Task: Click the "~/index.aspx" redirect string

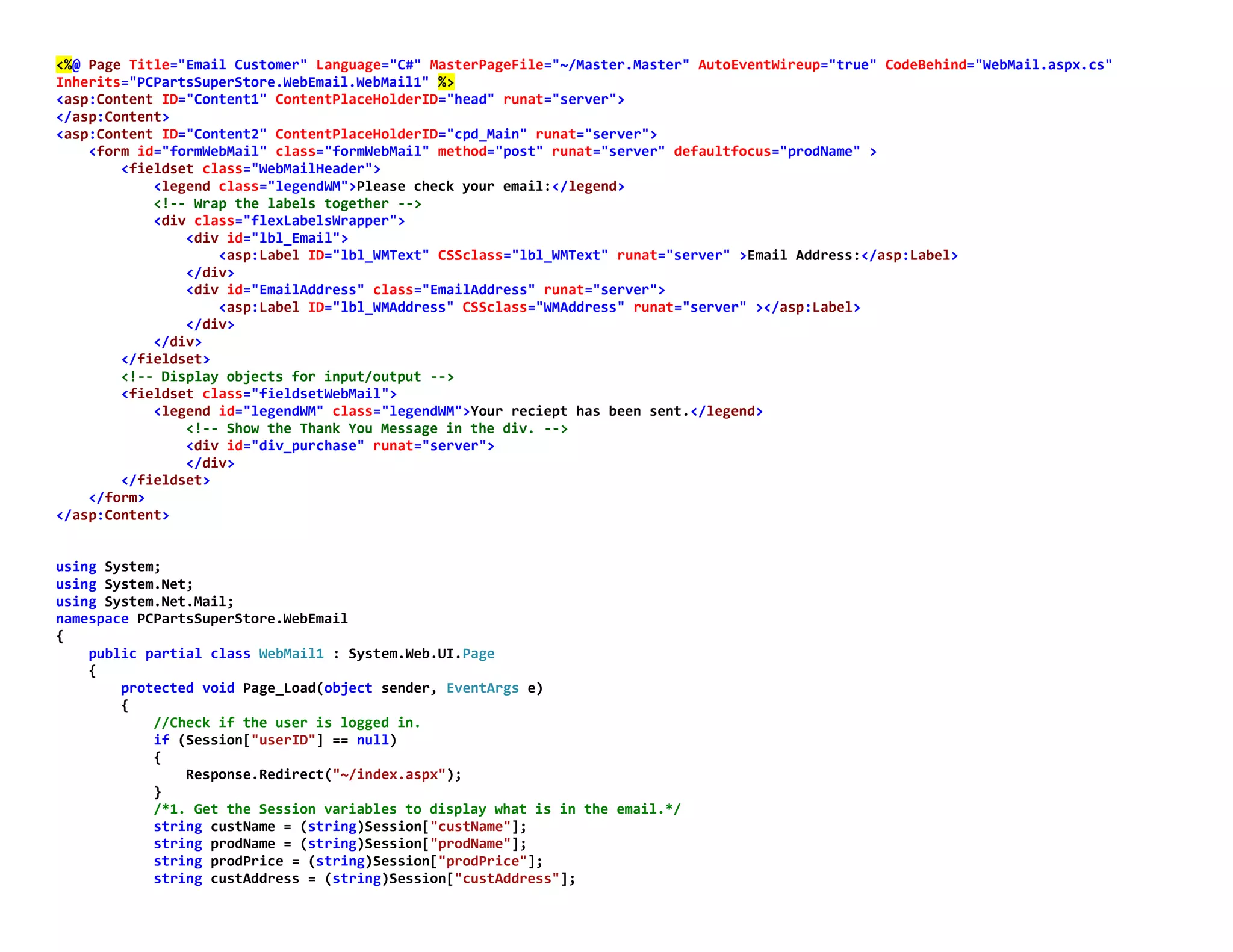Action: pyautogui.click(x=389, y=775)
